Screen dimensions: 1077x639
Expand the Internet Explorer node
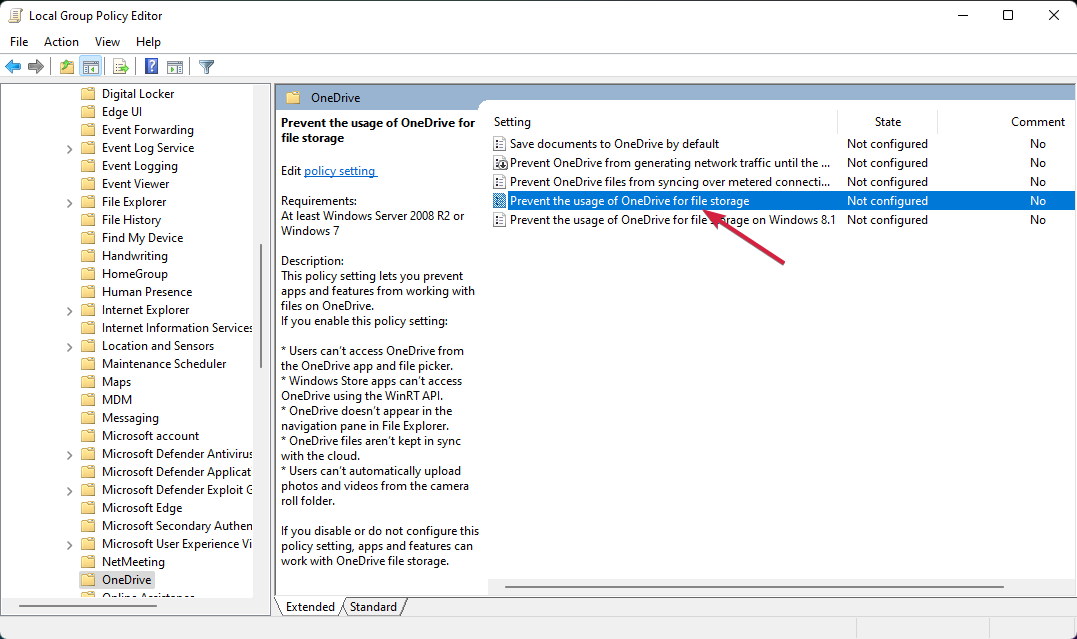pos(69,311)
